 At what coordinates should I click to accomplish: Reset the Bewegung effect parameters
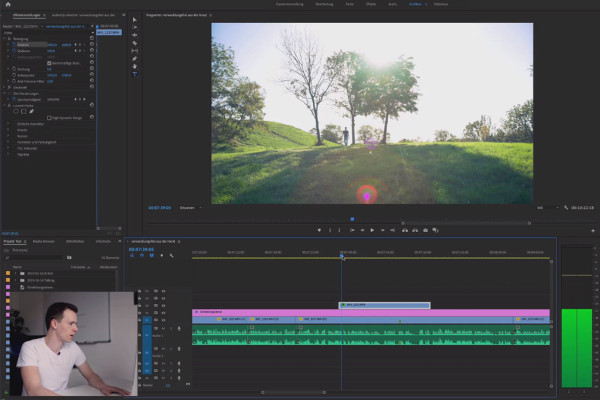click(x=91, y=38)
